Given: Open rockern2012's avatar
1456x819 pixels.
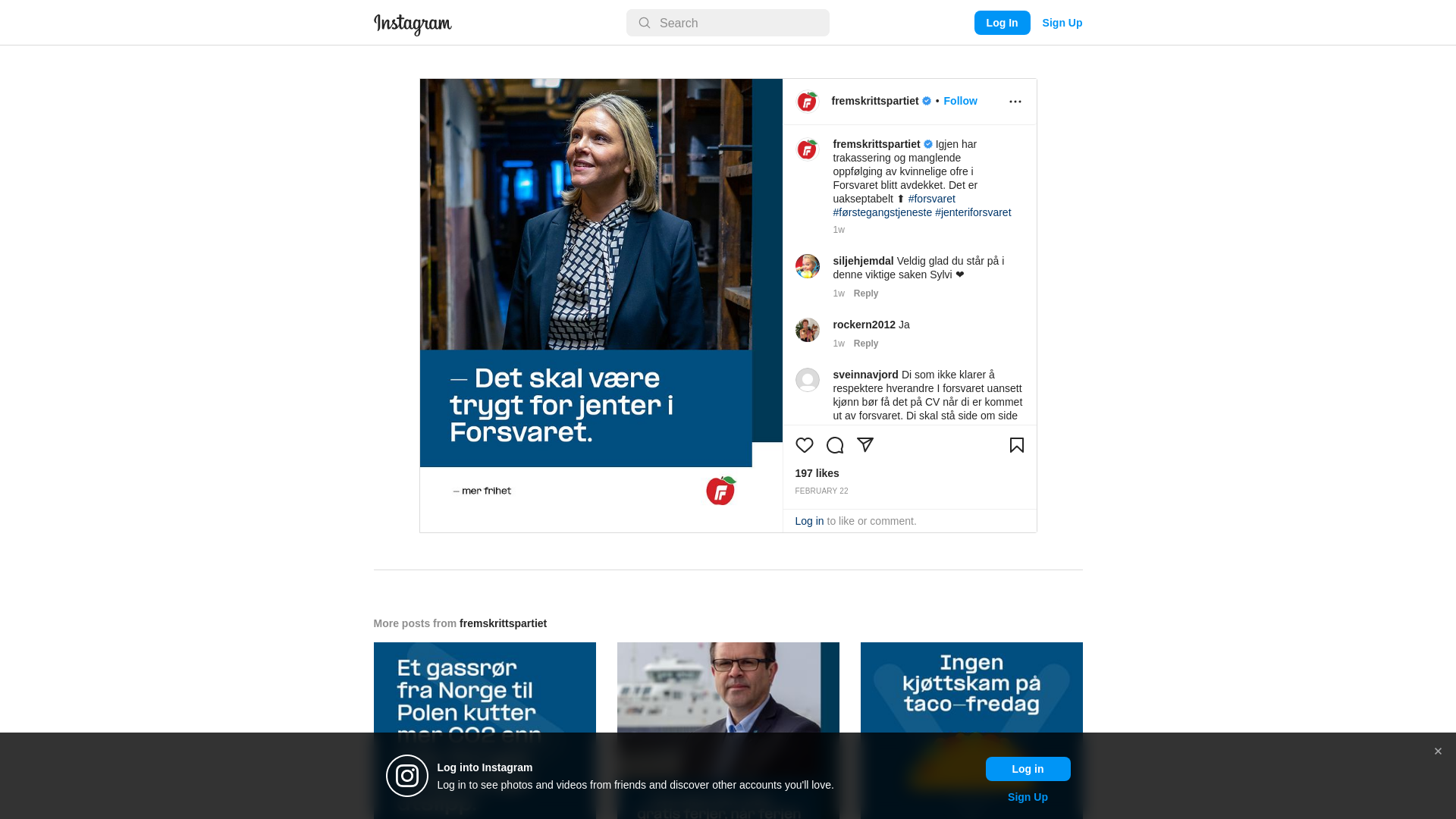Looking at the screenshot, I should (807, 330).
